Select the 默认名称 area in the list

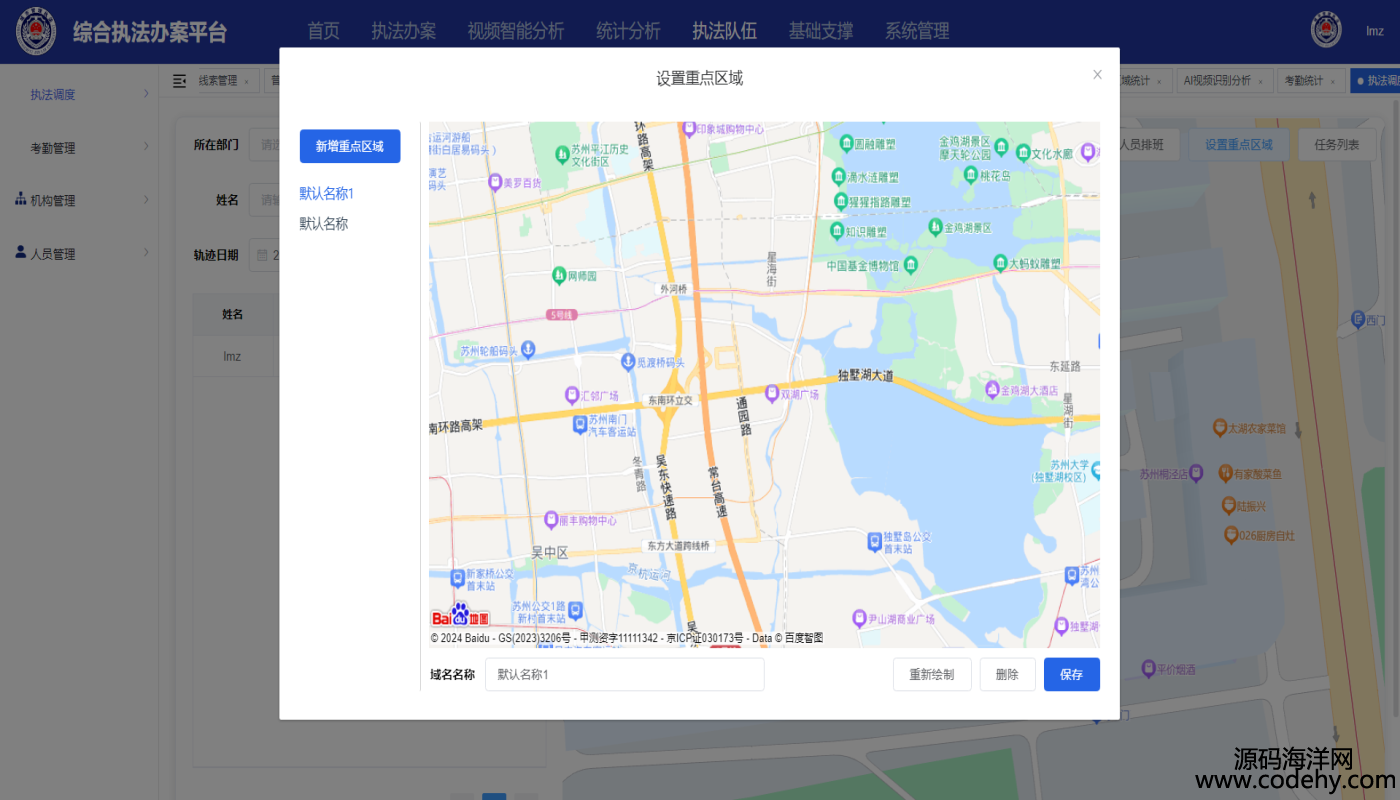[324, 224]
